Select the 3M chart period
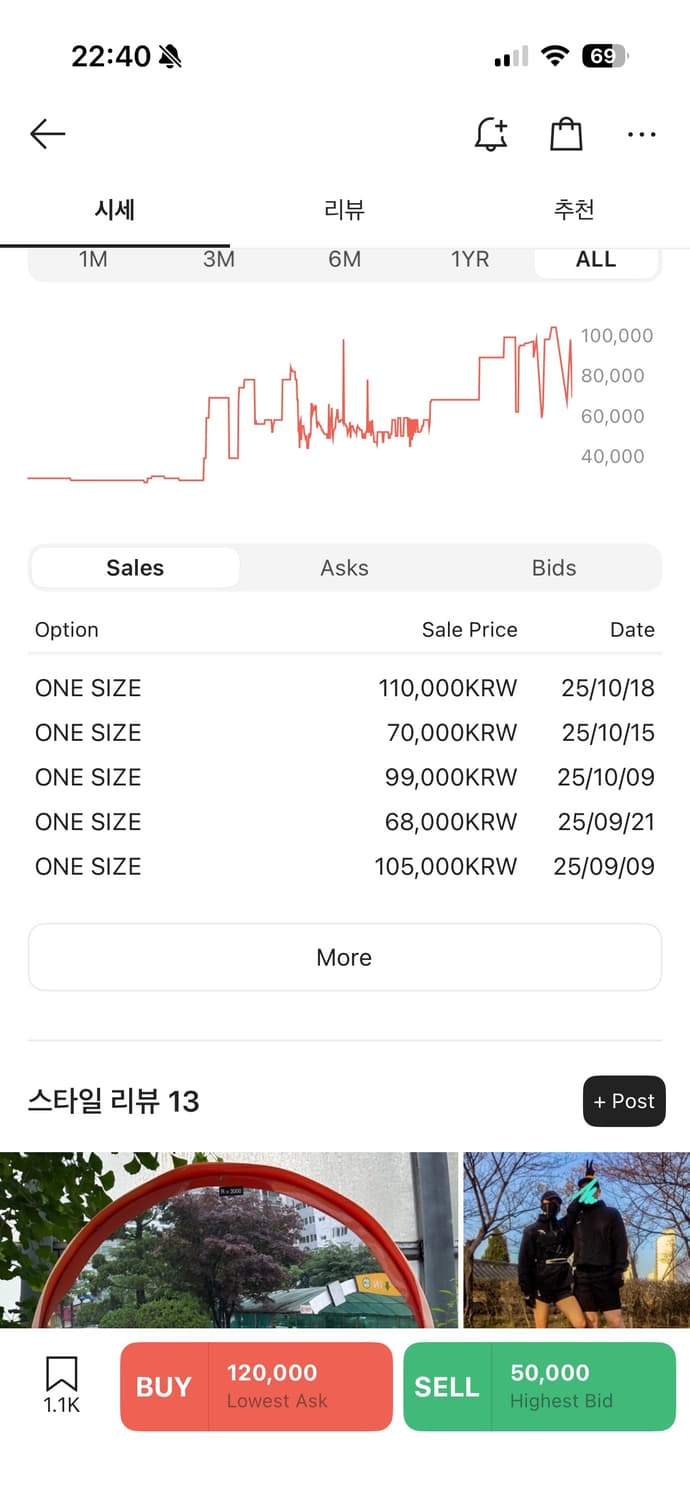 tap(219, 260)
